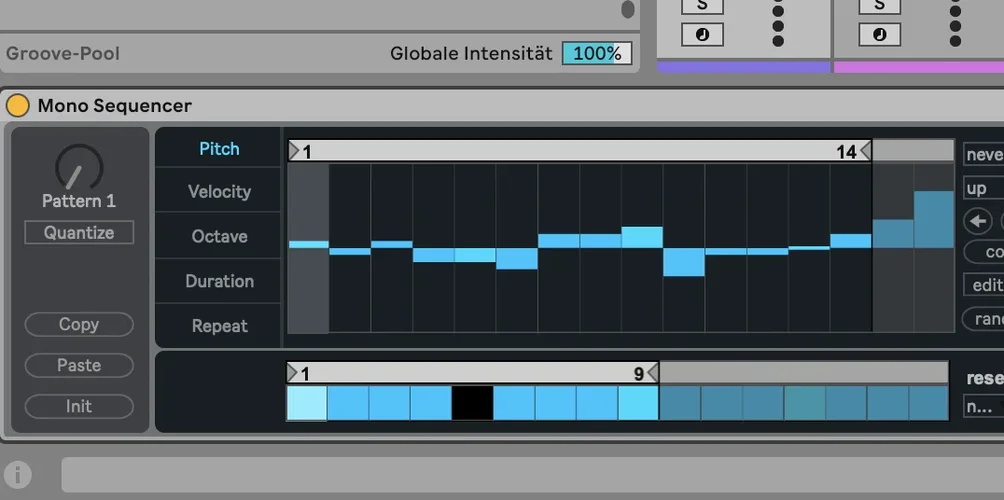
Task: Click the step 6 pitch bar
Action: (517, 259)
